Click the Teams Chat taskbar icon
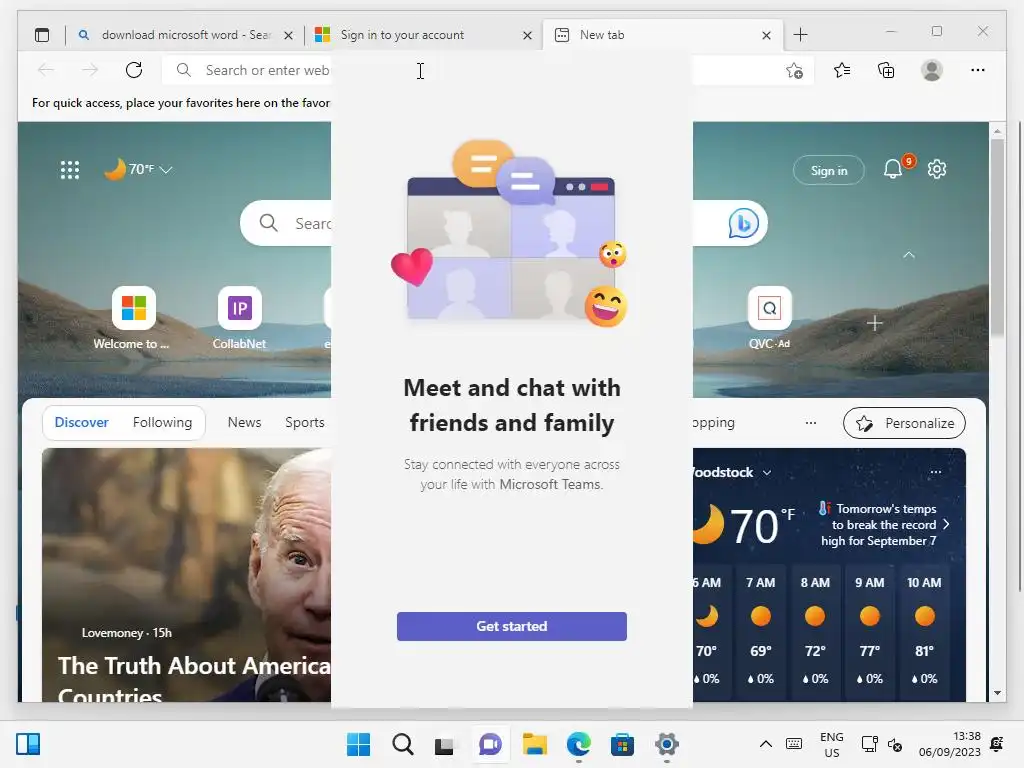1024x768 pixels. coord(490,744)
